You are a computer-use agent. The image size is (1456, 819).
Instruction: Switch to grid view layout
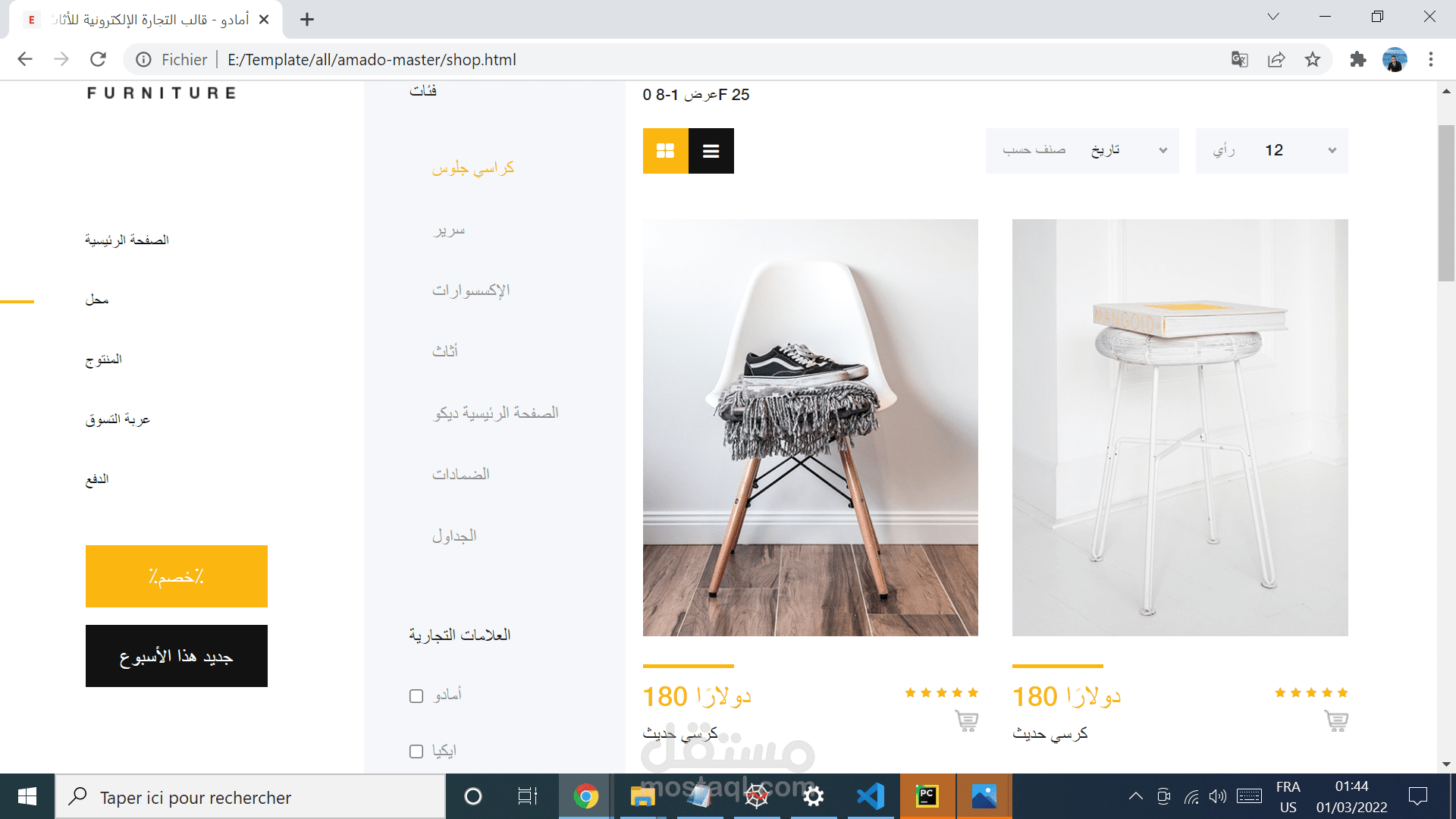pos(665,151)
